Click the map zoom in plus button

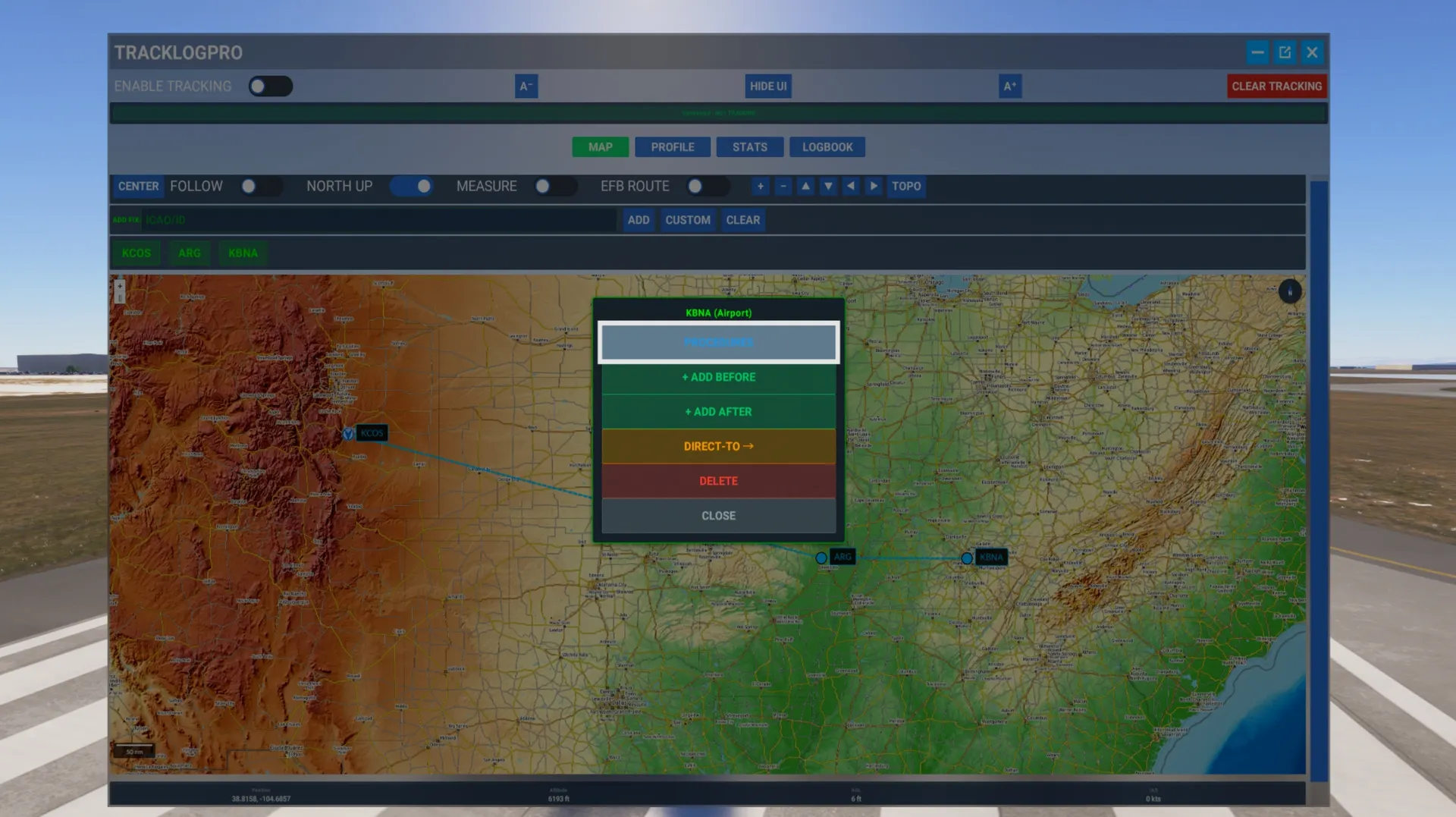[x=760, y=186]
